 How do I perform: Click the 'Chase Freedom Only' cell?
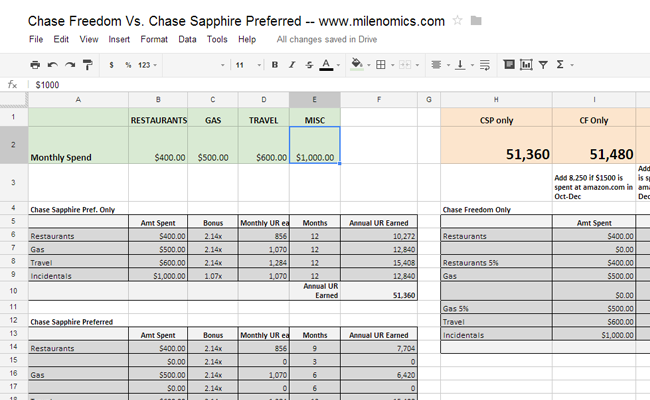pos(496,209)
